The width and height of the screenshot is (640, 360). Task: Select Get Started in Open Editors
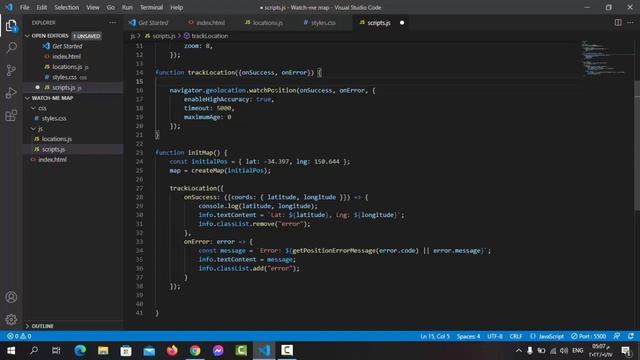pyautogui.click(x=67, y=47)
